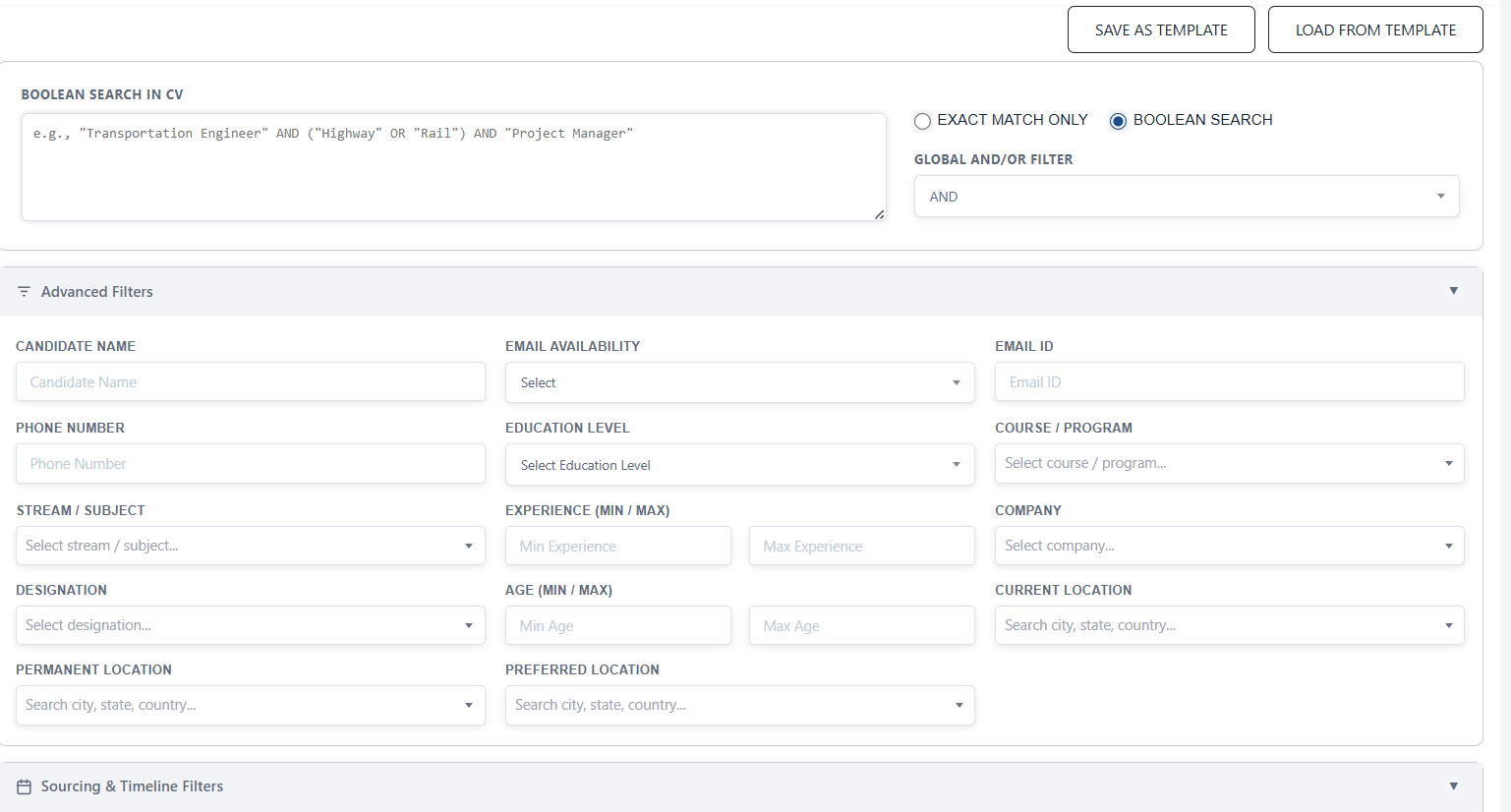
Task: Open the Education Level dropdown
Action: coord(739,465)
